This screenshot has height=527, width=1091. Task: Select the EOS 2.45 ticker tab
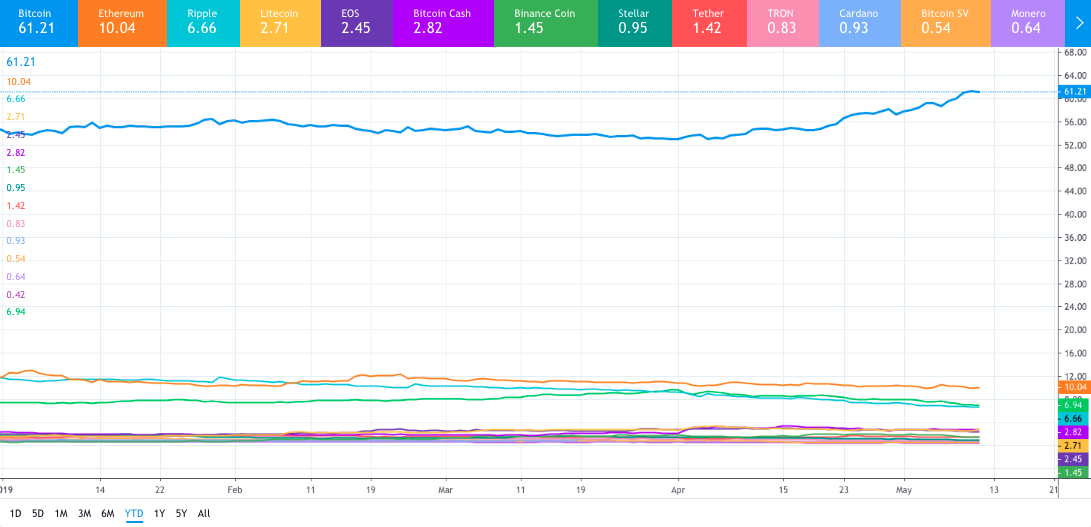pyautogui.click(x=357, y=23)
